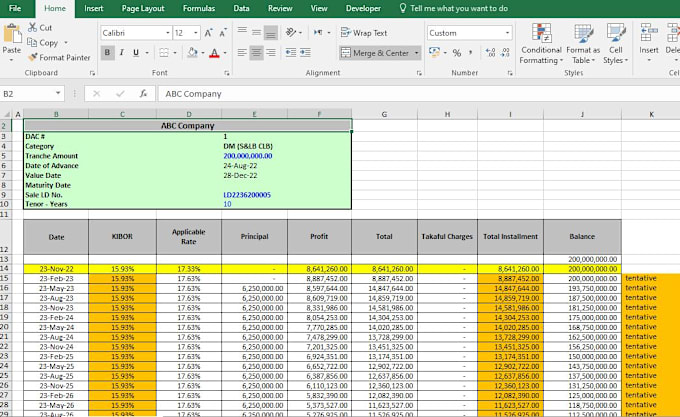Switch to the Data tab

pos(241,8)
